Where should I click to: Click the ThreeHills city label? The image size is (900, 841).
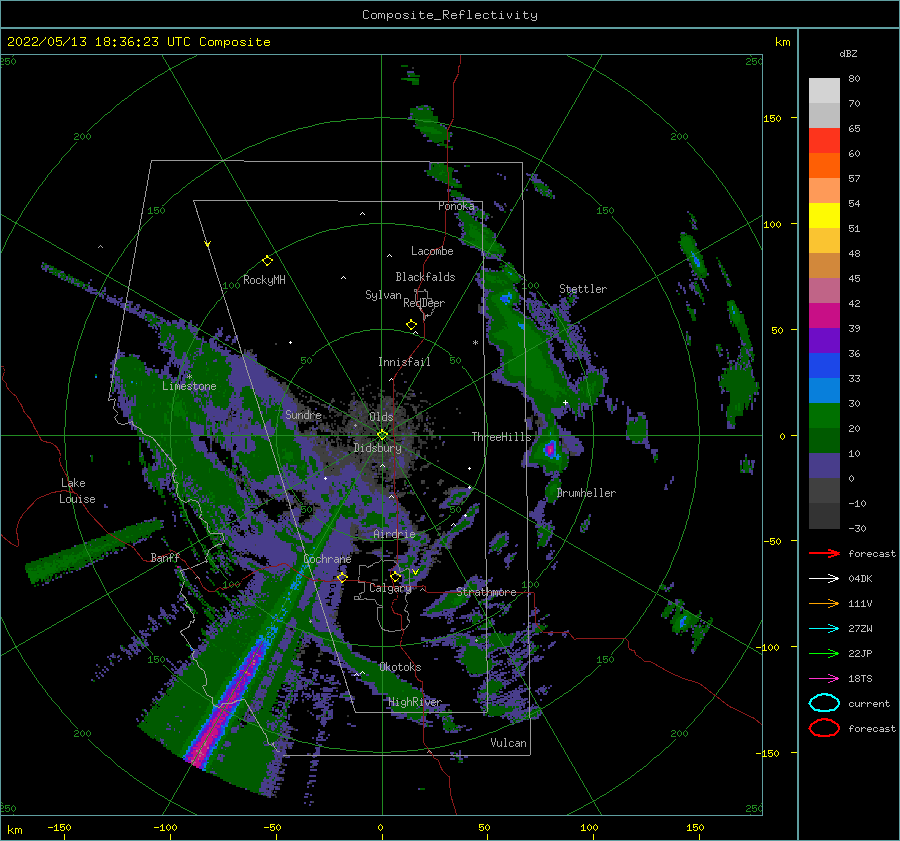(502, 437)
